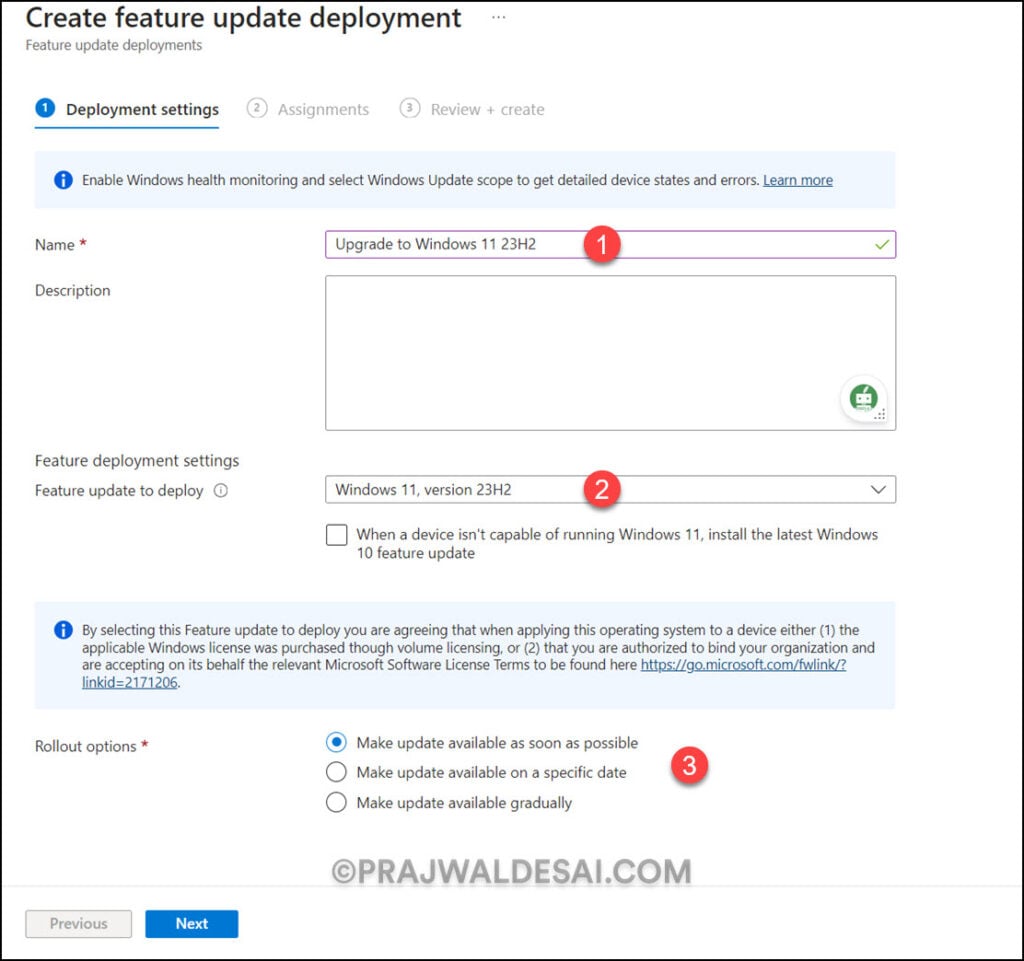The height and width of the screenshot is (961, 1024).
Task: Go to the Assignments tab
Action: tap(308, 109)
